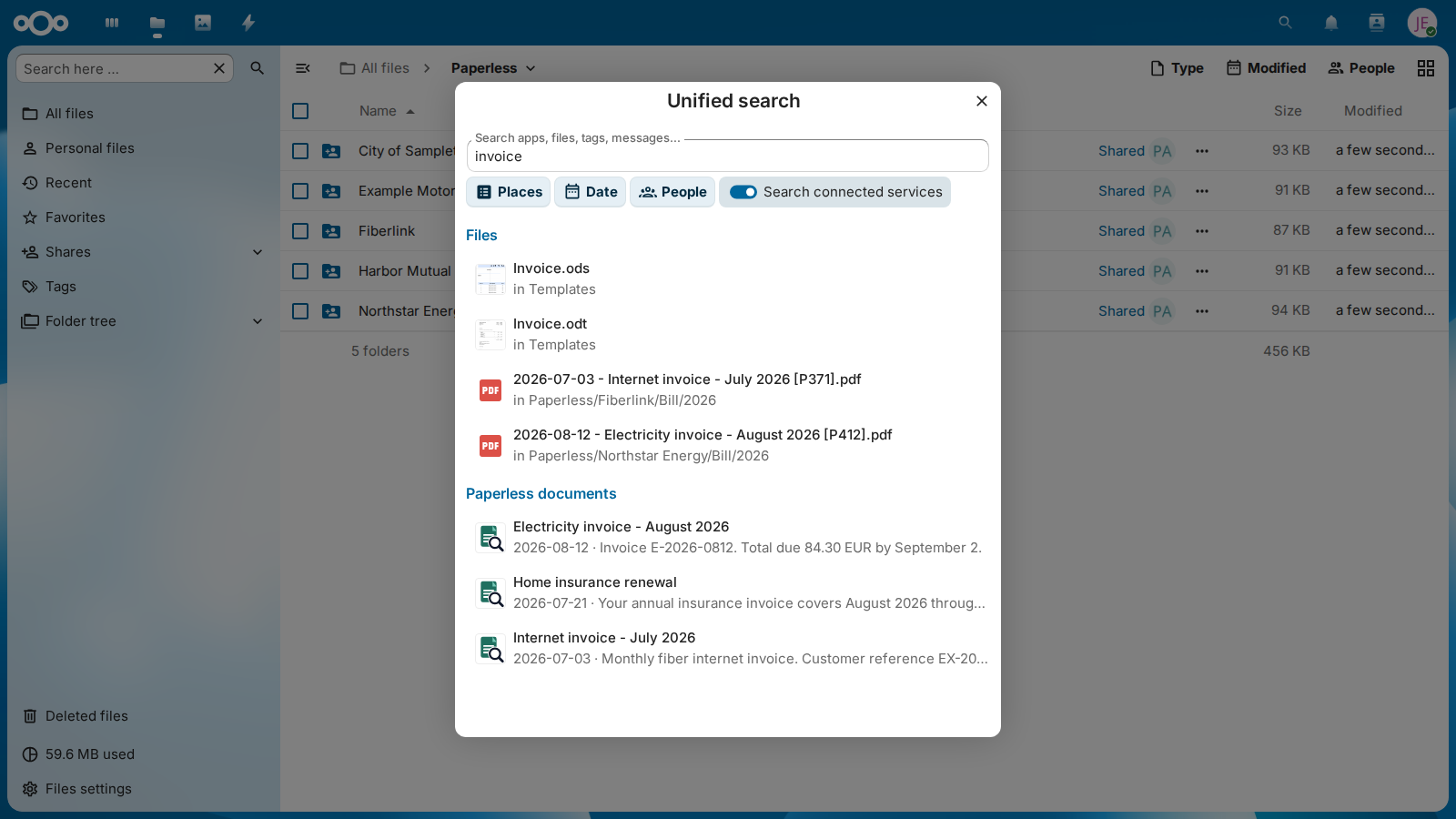
Task: Close the Unified search dialog
Action: click(x=982, y=101)
